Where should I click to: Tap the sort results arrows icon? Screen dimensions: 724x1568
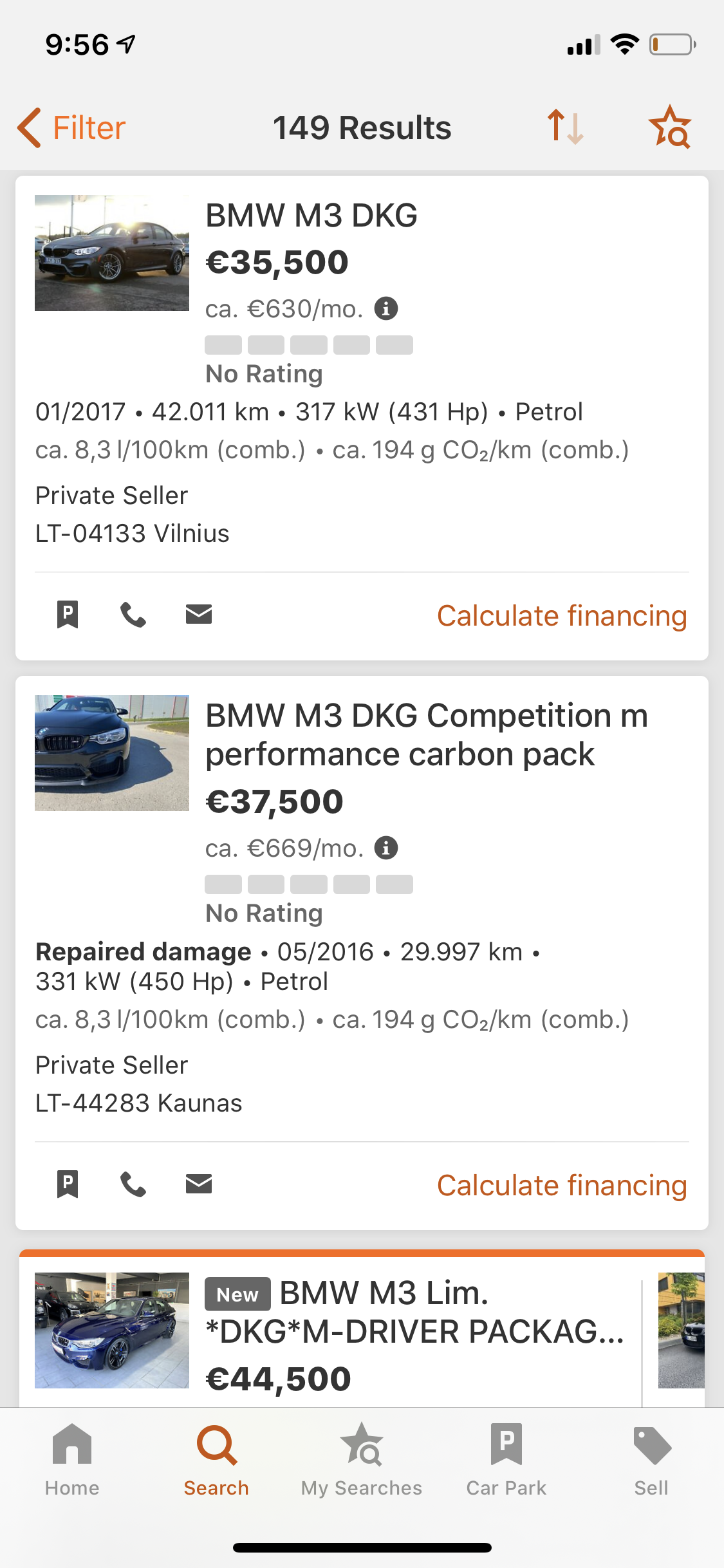(565, 127)
